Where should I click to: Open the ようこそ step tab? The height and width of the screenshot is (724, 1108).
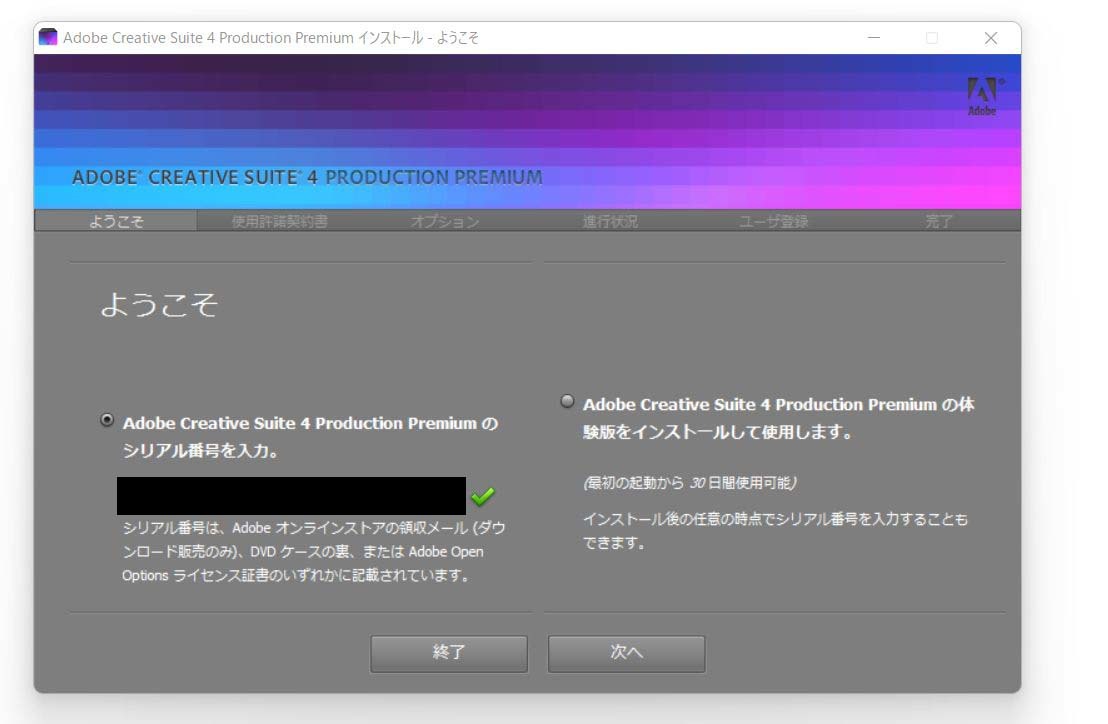point(116,221)
